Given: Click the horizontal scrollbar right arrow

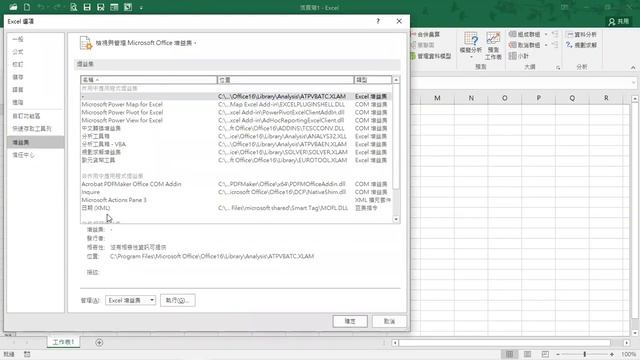Looking at the screenshot, I should pyautogui.click(x=627, y=343).
